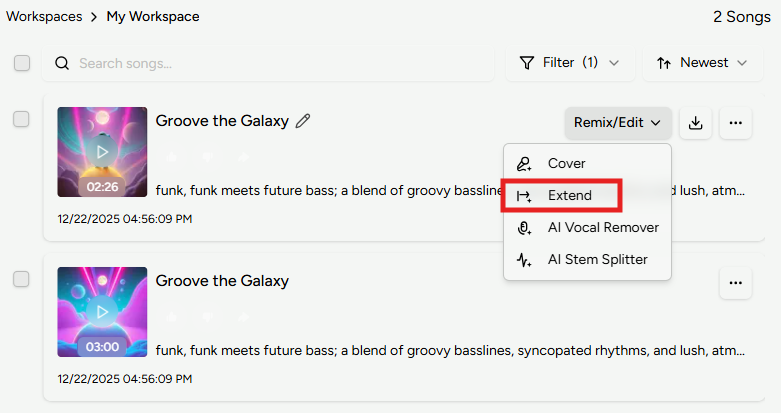Viewport: 781px width, 413px height.
Task: Click the pencil icon to rename song
Action: pos(304,121)
